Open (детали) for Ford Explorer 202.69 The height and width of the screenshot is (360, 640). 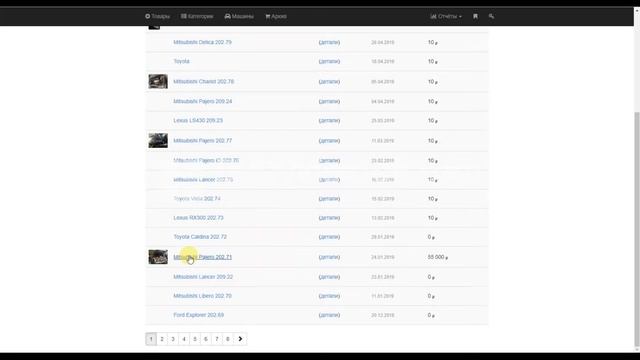329,315
